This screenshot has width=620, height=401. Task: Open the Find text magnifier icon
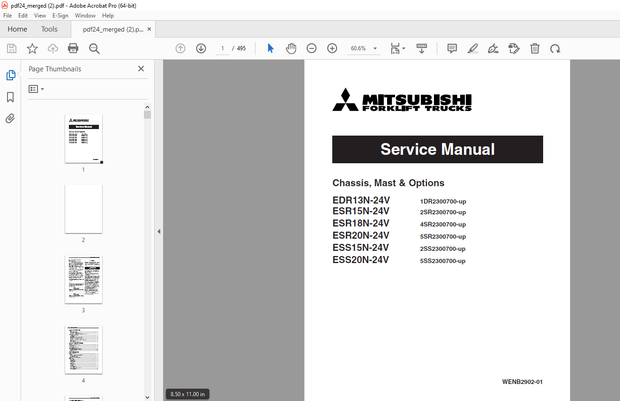tap(94, 49)
